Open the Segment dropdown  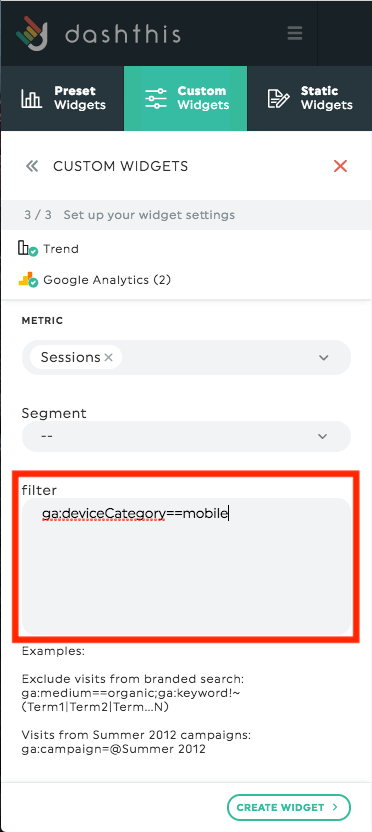(x=186, y=436)
